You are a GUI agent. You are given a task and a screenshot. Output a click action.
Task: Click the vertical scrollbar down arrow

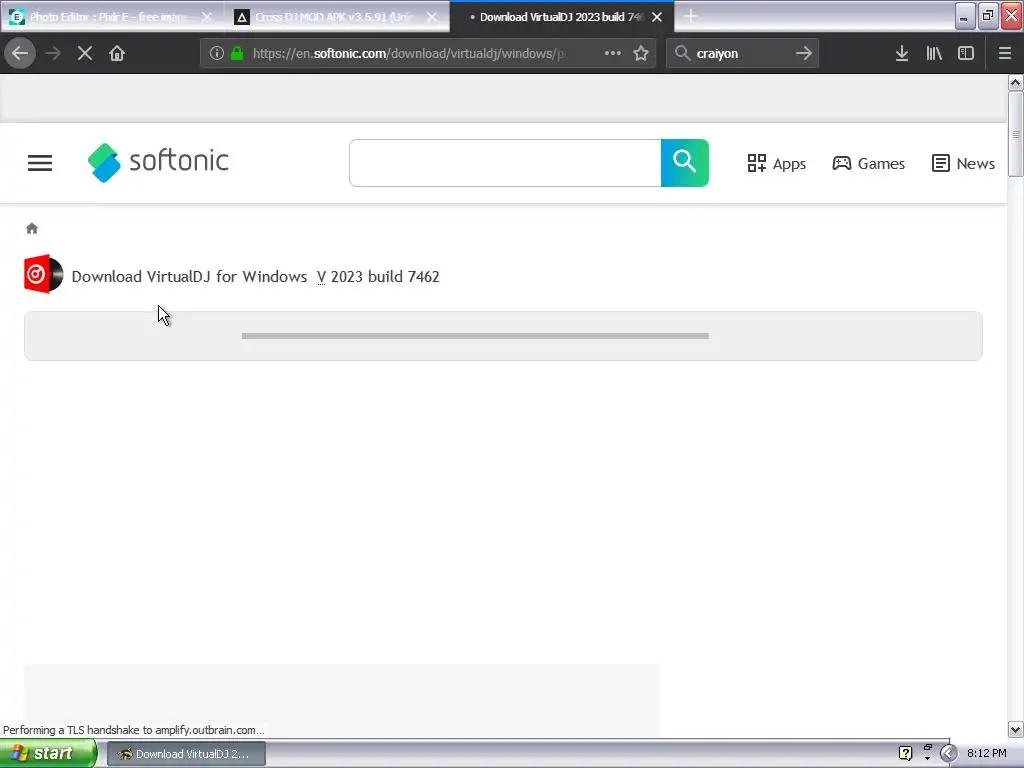1015,729
